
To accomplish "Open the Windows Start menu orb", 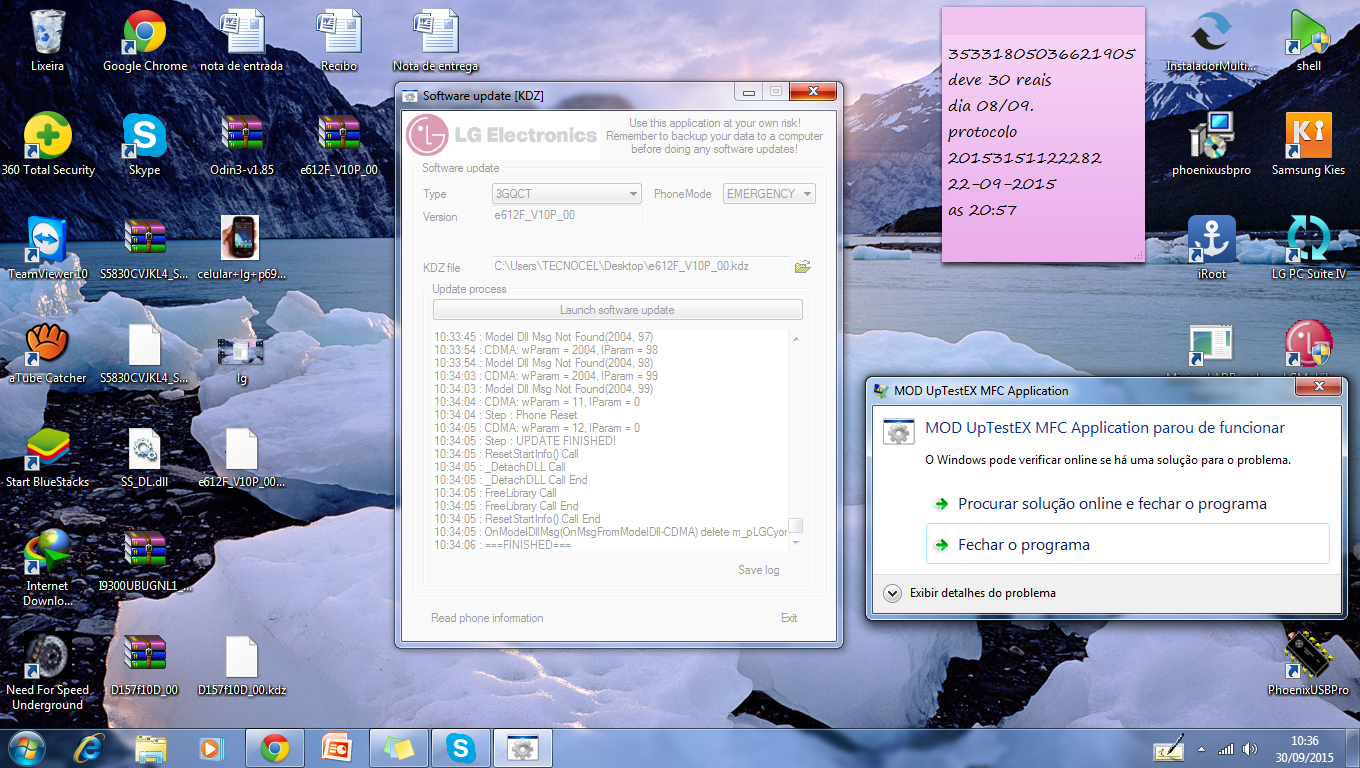I will tap(26, 748).
